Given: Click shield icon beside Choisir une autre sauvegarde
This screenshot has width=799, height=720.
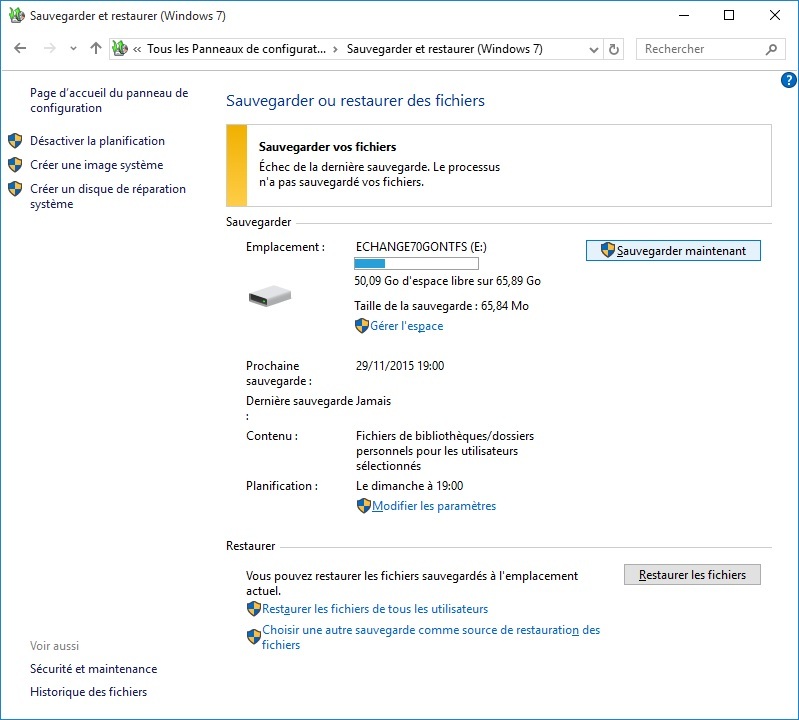Looking at the screenshot, I should point(254,636).
